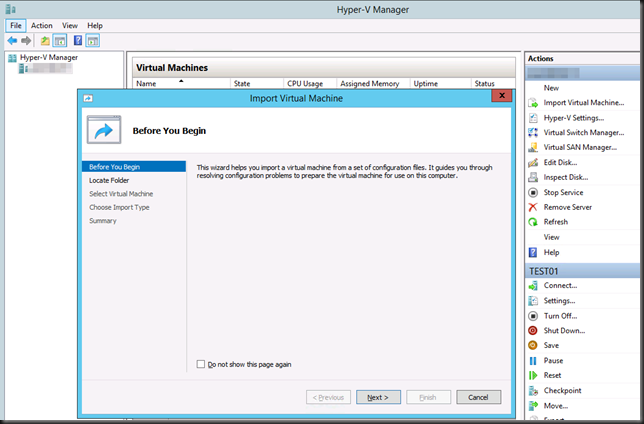Viewport: 644px width, 424px height.
Task: Click Virtual SAN Manager icon
Action: coord(533,147)
